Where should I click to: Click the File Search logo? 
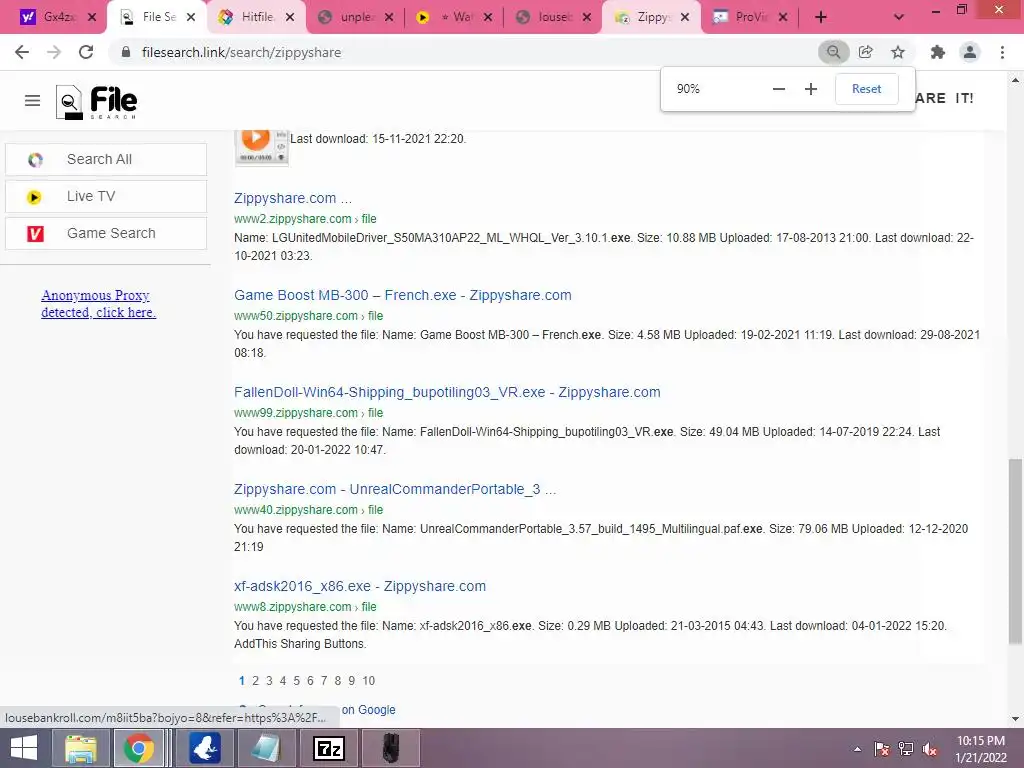click(x=96, y=102)
